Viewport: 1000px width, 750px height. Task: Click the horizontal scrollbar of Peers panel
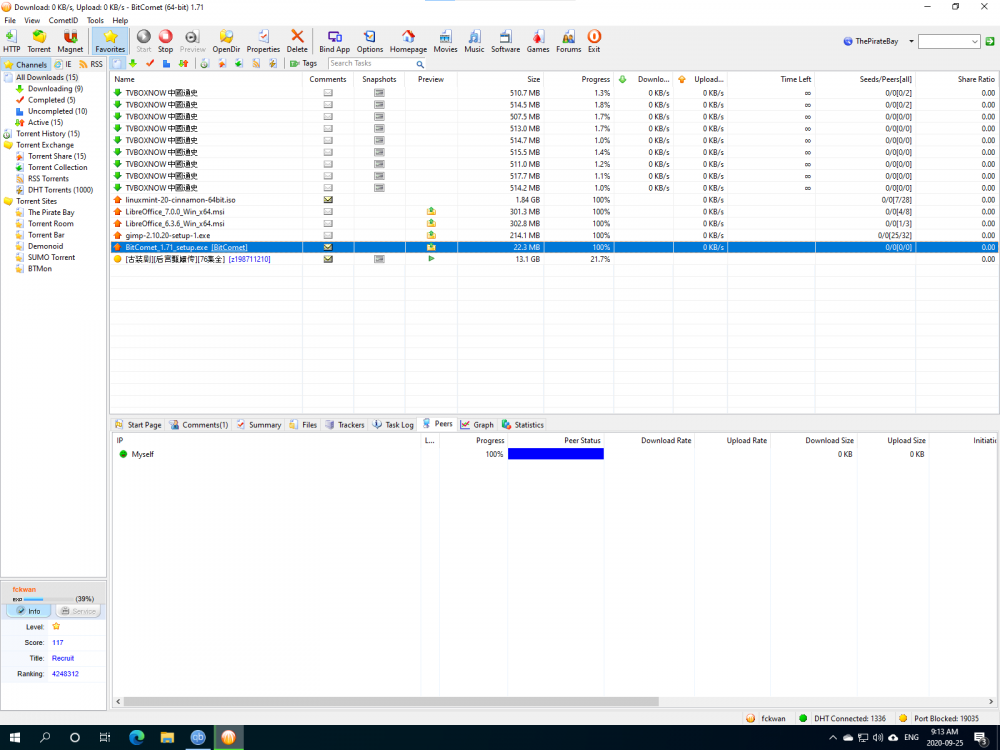(390, 702)
